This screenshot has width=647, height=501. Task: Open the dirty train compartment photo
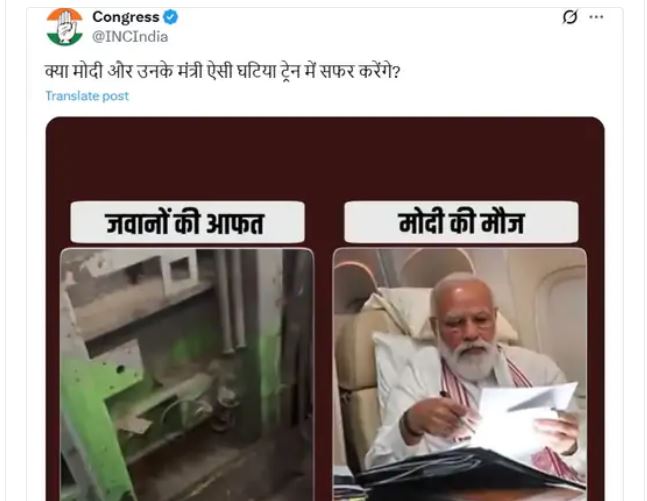(x=187, y=374)
